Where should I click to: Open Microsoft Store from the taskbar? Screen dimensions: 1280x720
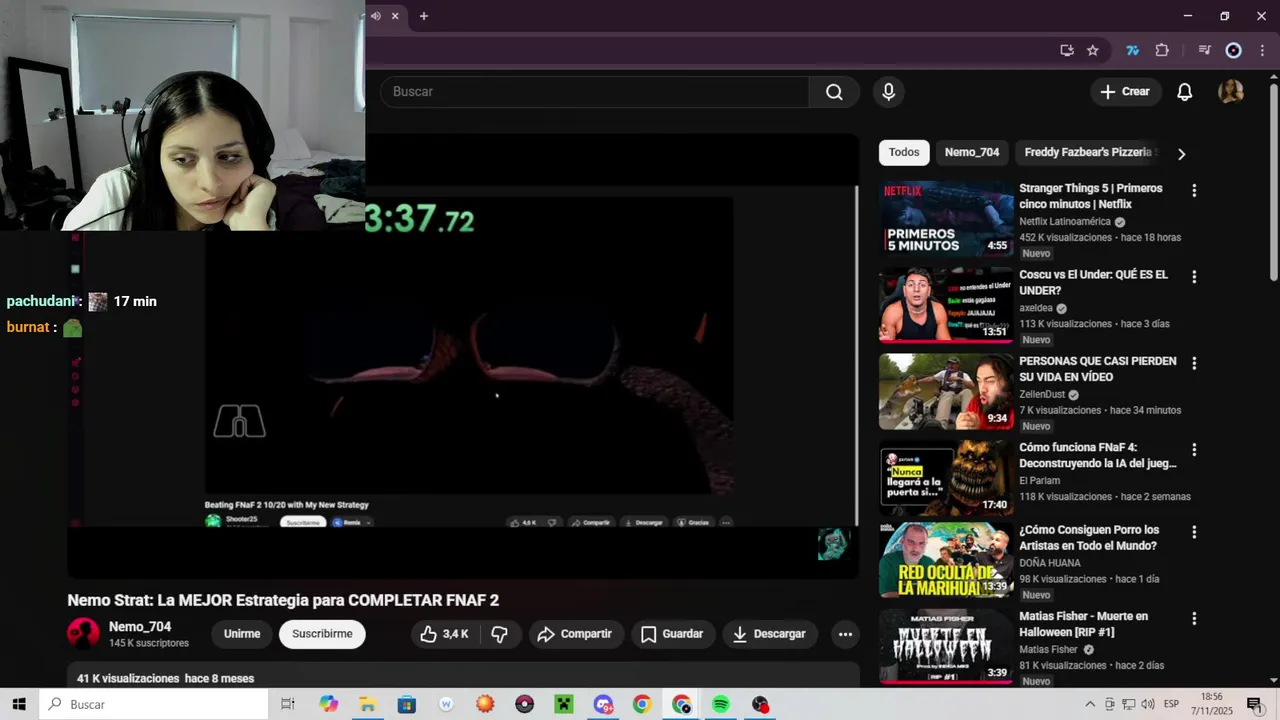click(406, 705)
